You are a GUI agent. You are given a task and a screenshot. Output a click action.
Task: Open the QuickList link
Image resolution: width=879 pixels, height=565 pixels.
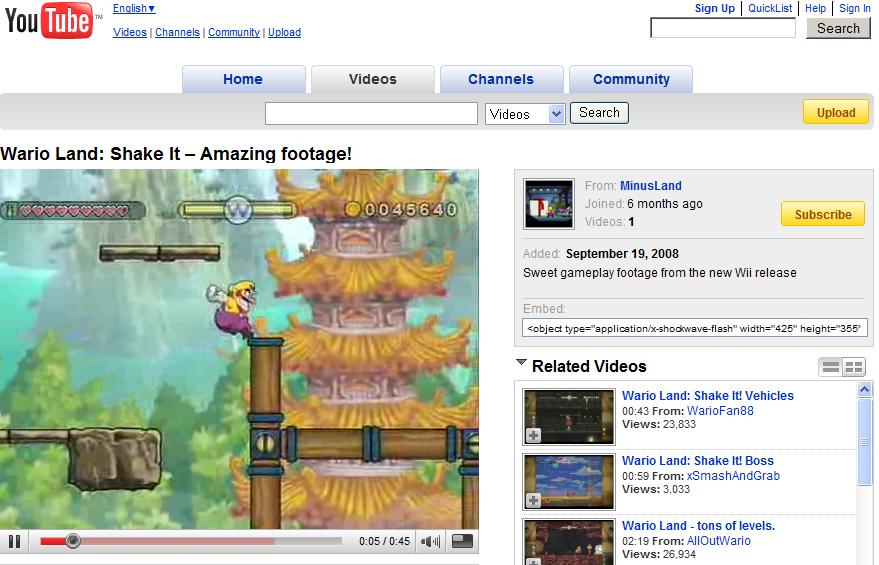(770, 8)
